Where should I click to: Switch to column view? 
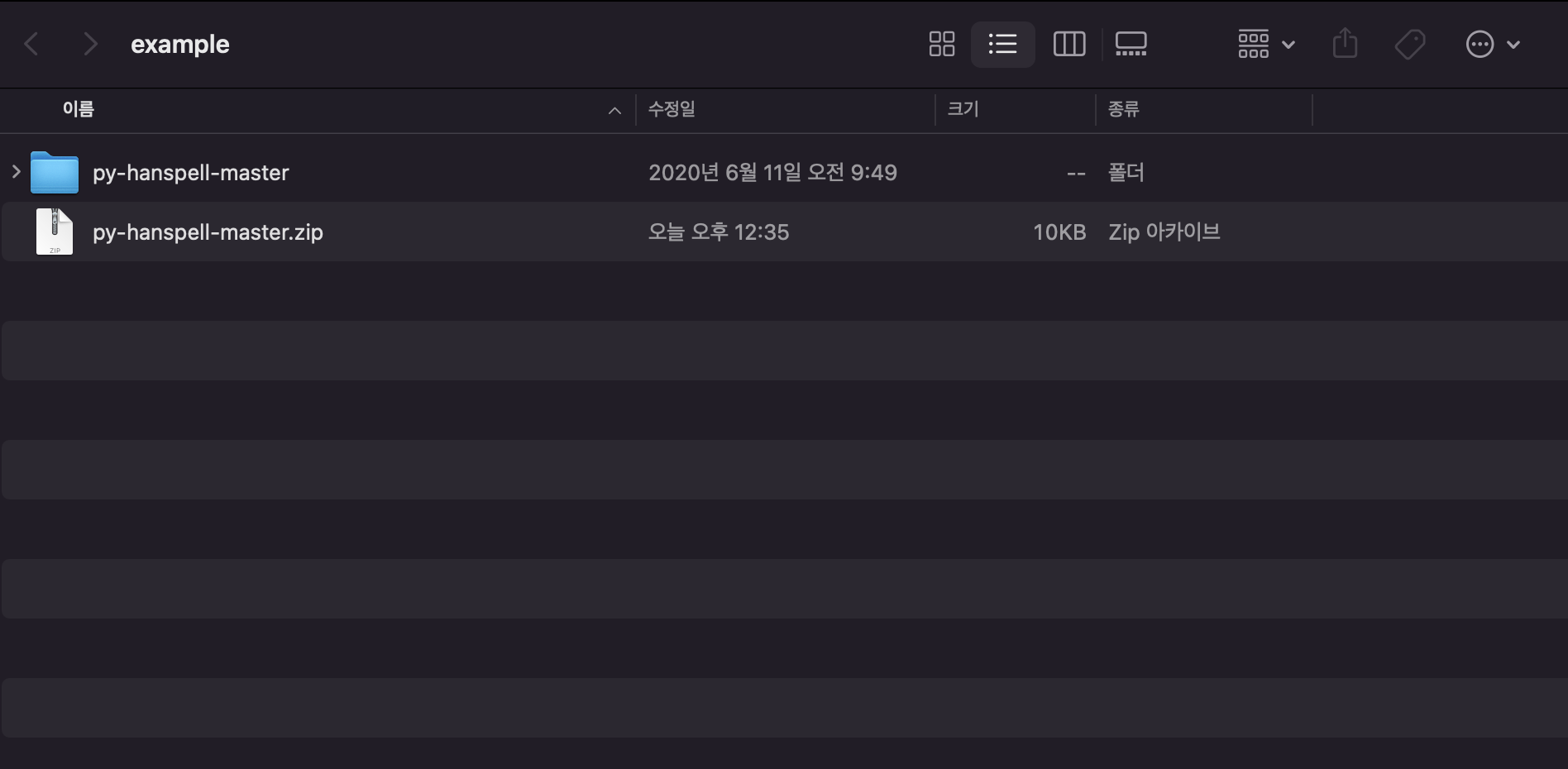pos(1068,44)
